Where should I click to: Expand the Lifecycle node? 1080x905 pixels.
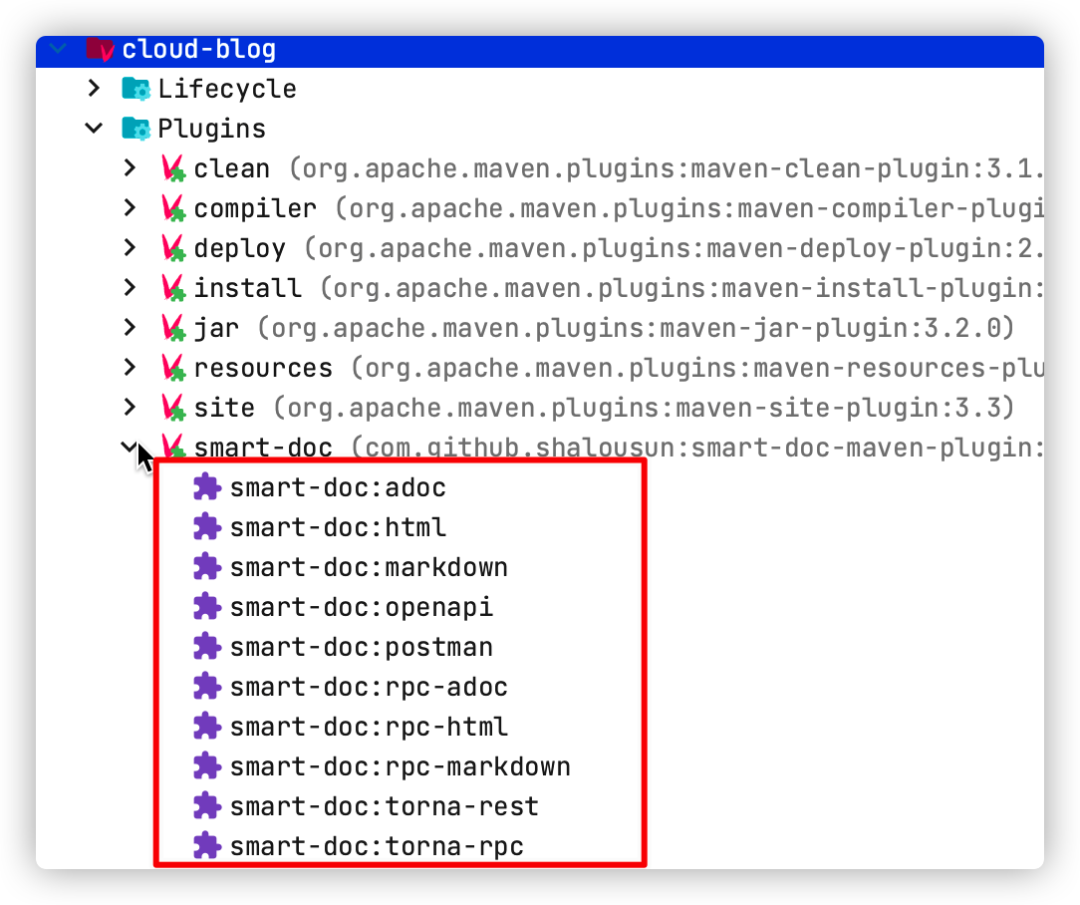pyautogui.click(x=94, y=88)
